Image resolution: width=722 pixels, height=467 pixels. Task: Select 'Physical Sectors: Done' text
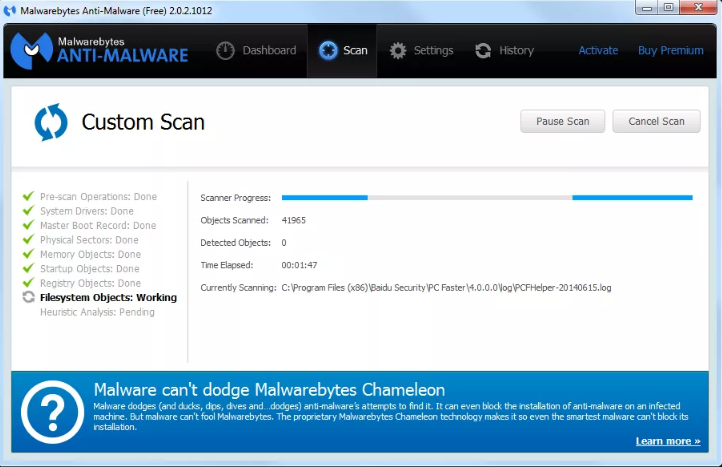(x=89, y=240)
